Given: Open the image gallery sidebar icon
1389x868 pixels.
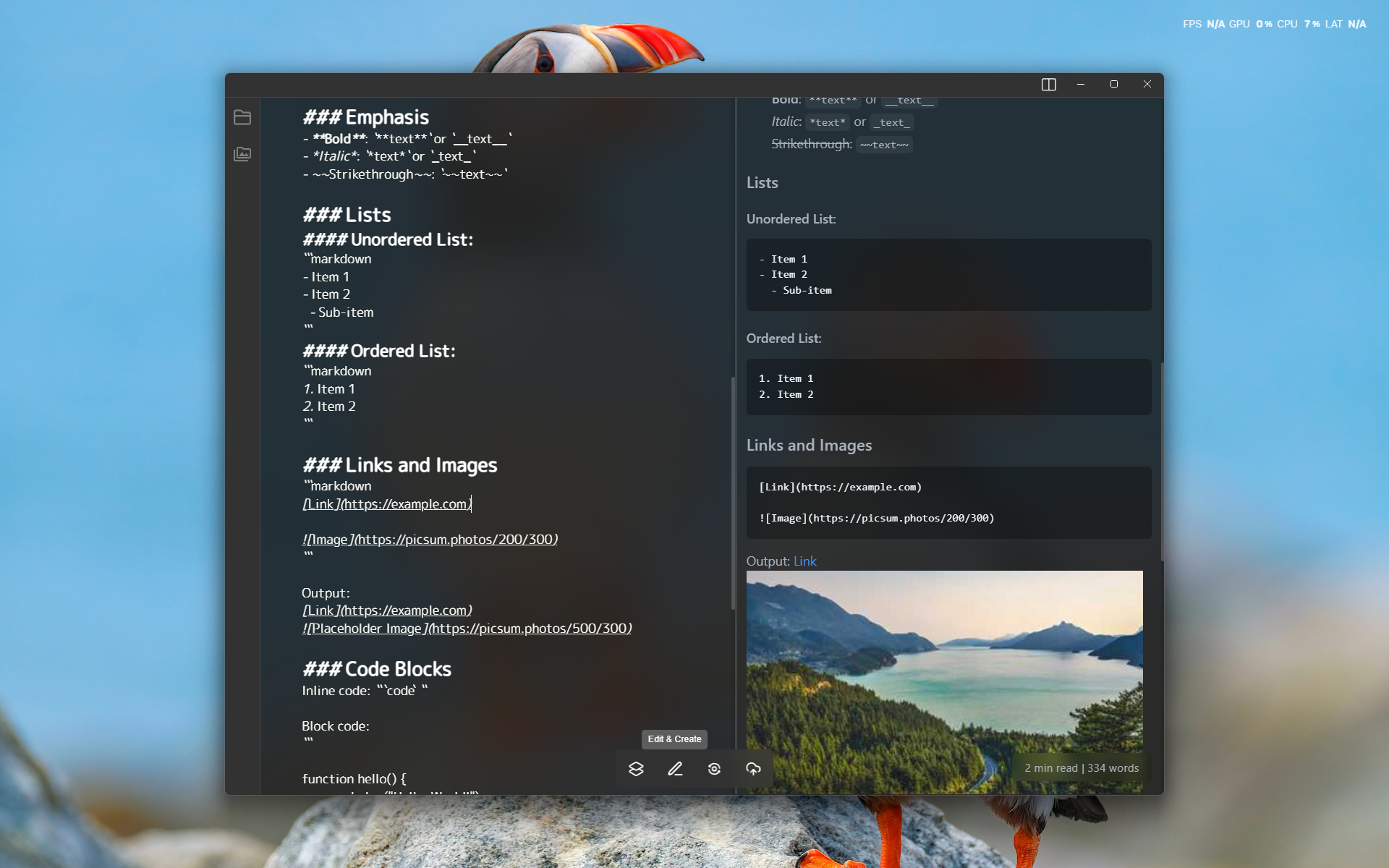Looking at the screenshot, I should coord(242,154).
